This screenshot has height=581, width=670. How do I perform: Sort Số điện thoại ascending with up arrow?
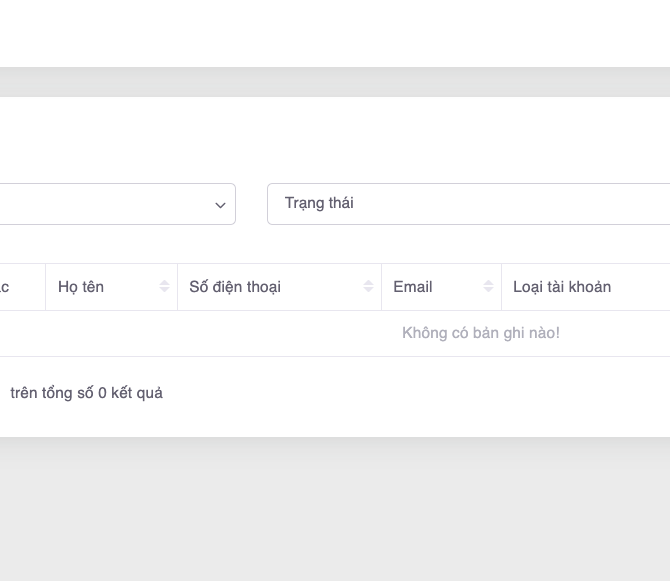pos(368,283)
